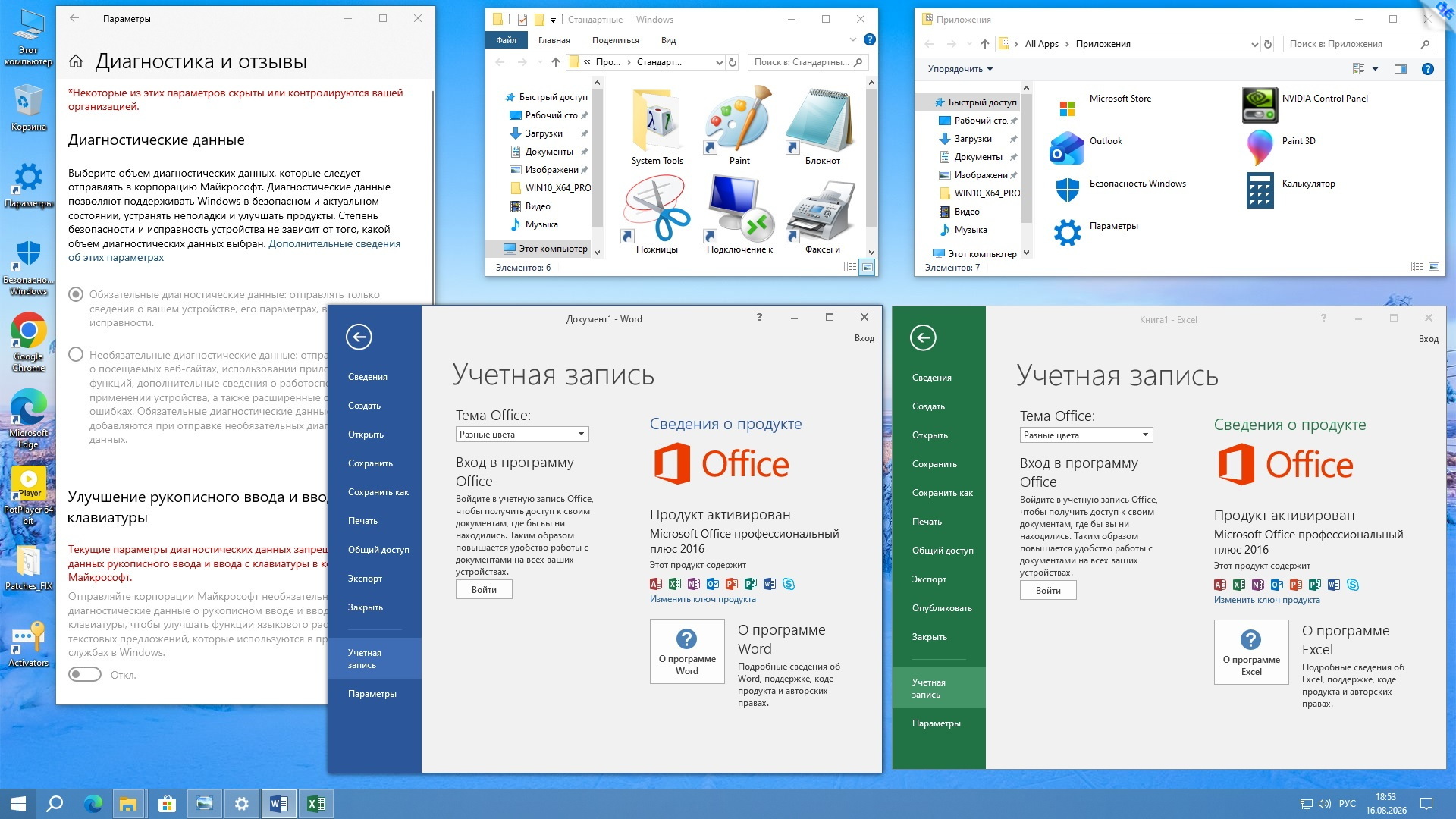Select the Необязательные диагностические данные radio button
This screenshot has width=1456, height=819.
point(76,354)
